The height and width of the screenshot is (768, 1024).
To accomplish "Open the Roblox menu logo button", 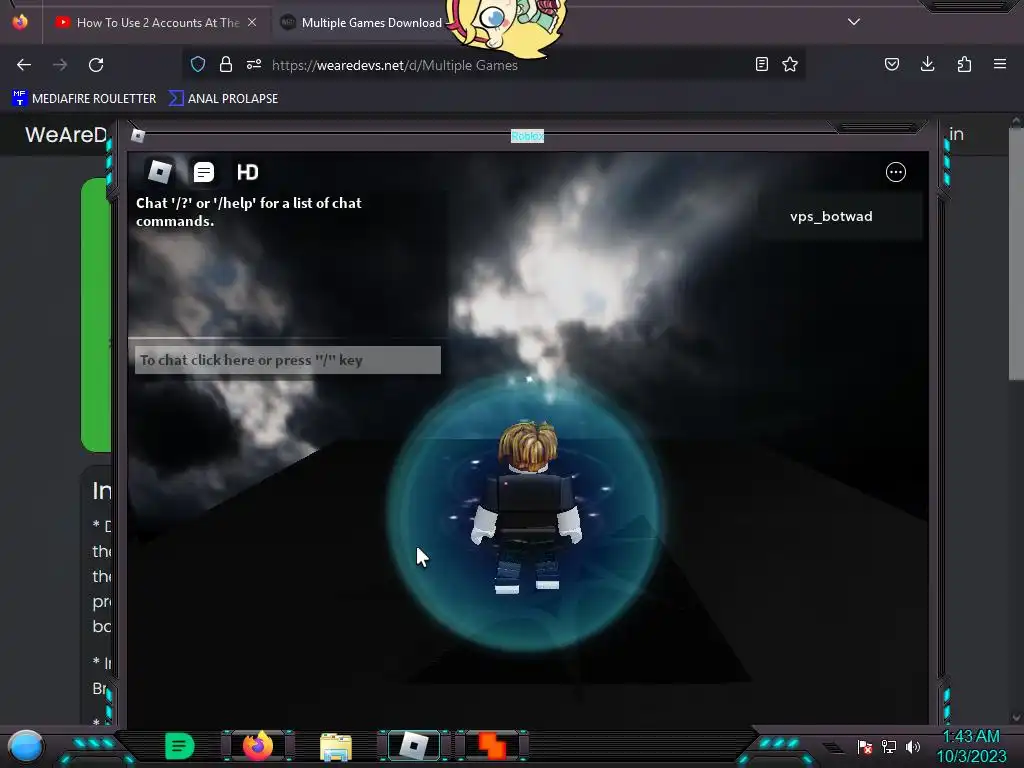I will click(159, 172).
